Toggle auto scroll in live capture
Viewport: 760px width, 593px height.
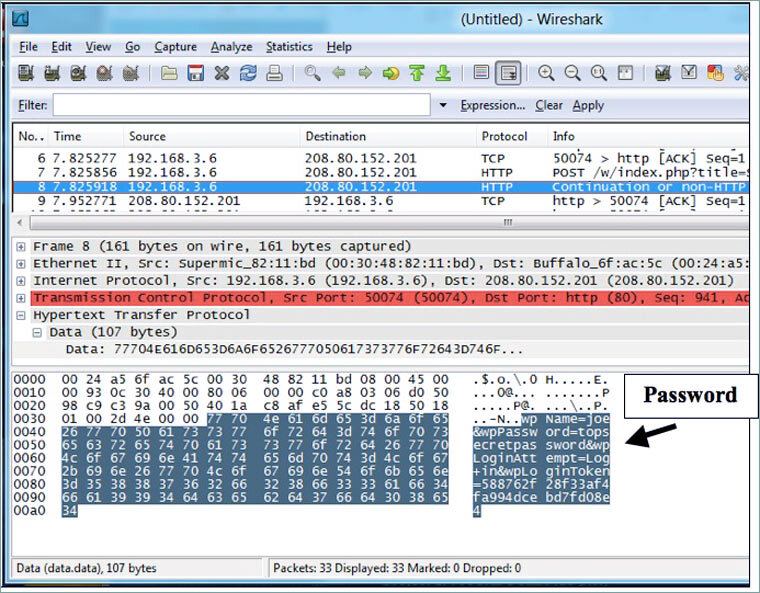(x=508, y=73)
